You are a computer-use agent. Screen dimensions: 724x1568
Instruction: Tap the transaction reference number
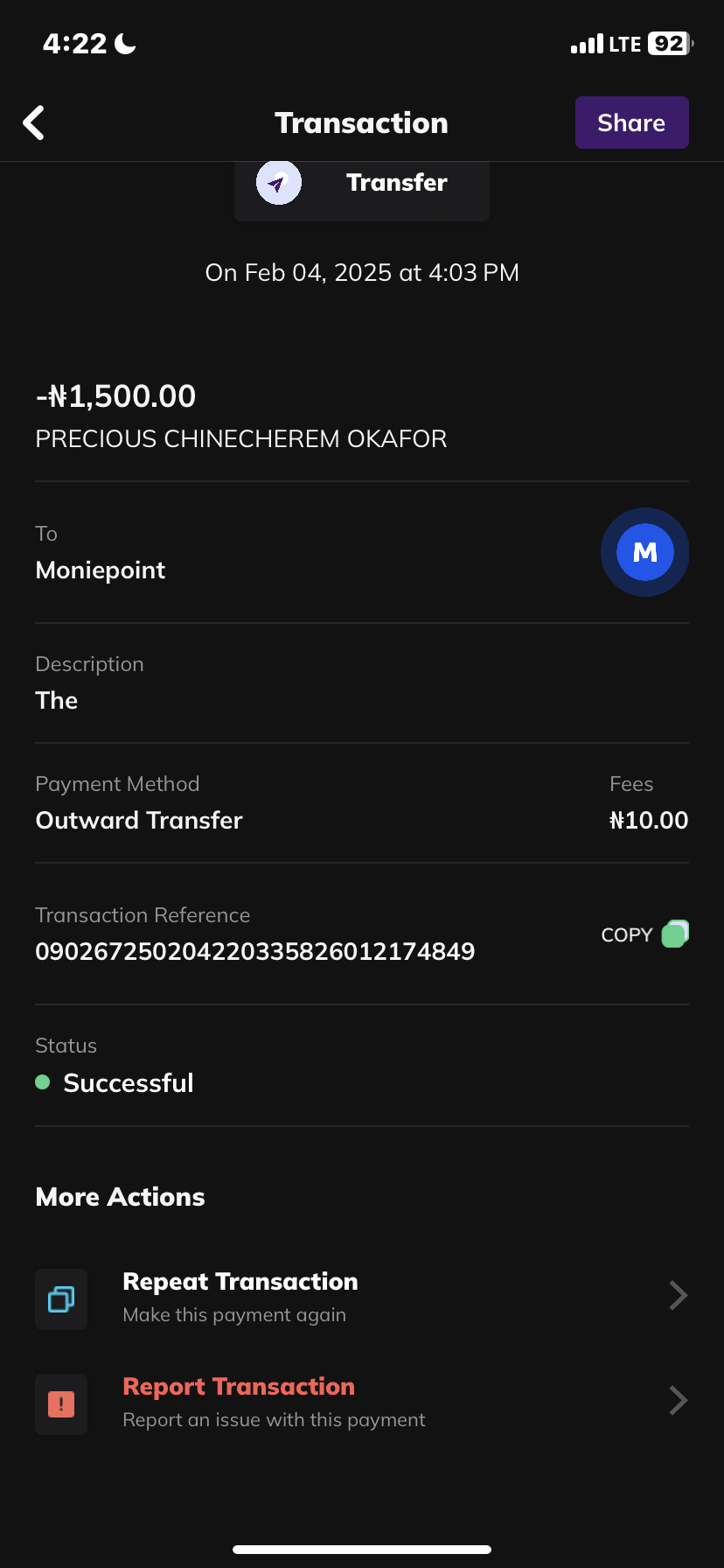click(x=255, y=951)
